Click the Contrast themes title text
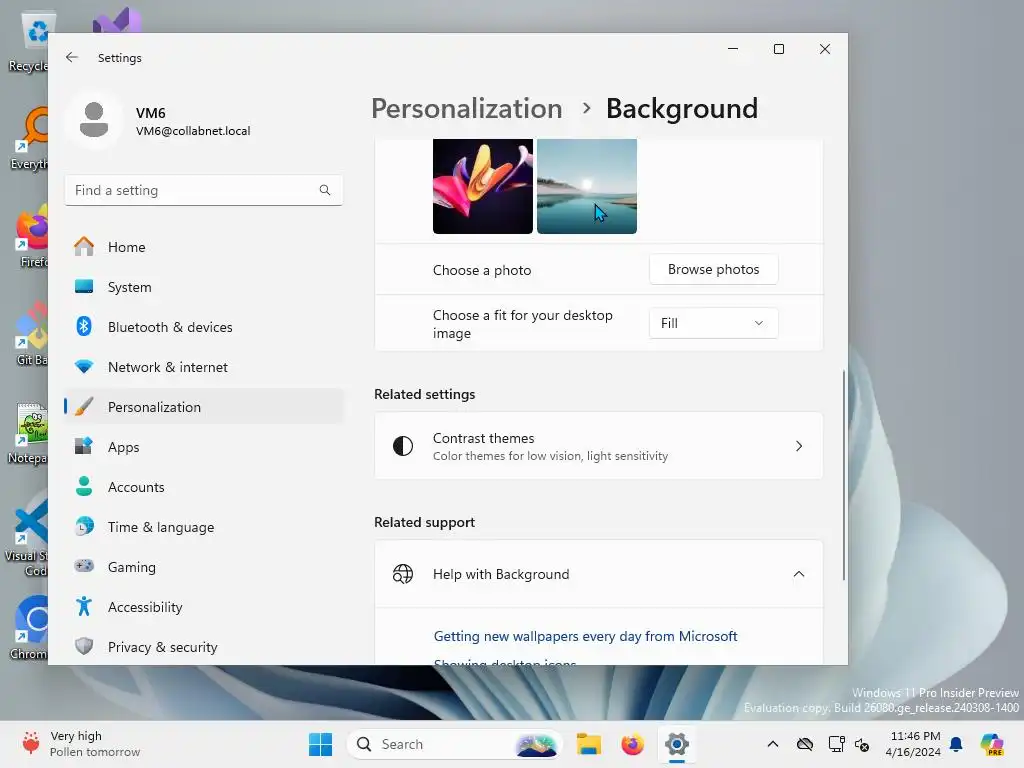 coord(483,438)
